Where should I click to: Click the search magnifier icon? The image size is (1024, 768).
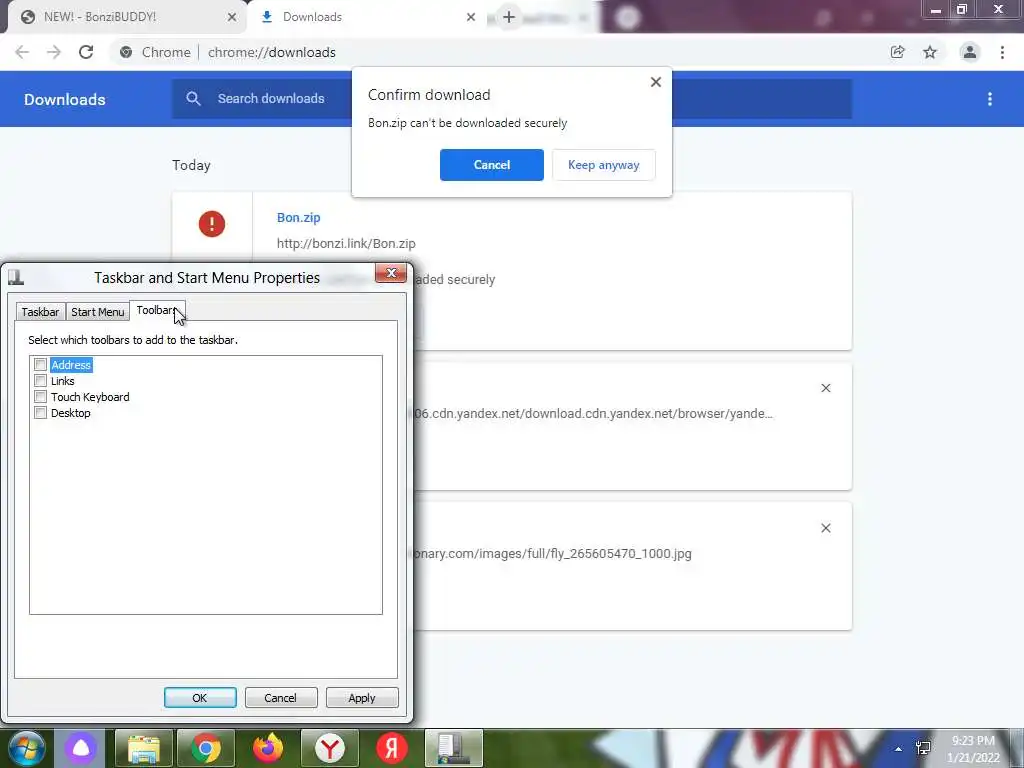click(x=193, y=99)
